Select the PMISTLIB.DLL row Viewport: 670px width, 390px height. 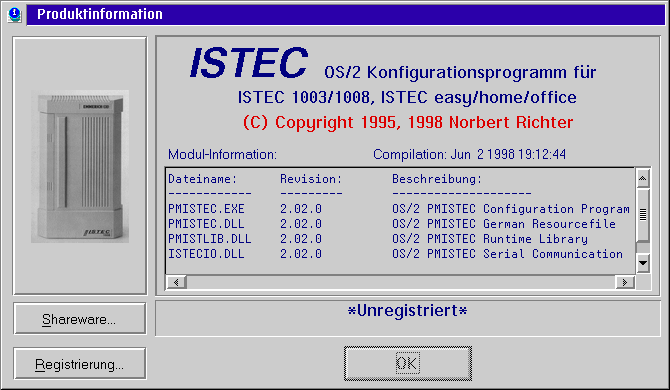click(x=399, y=239)
